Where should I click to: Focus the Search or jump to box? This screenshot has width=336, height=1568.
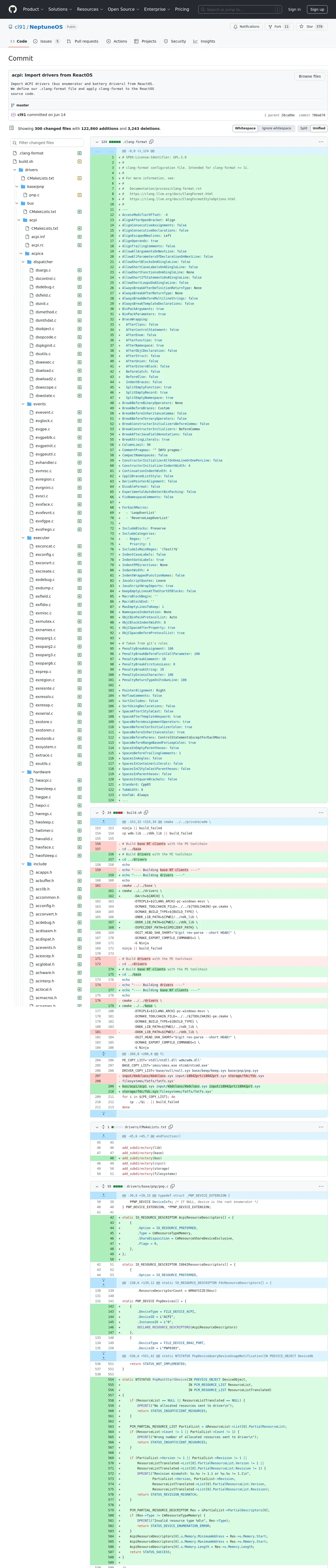click(x=240, y=9)
